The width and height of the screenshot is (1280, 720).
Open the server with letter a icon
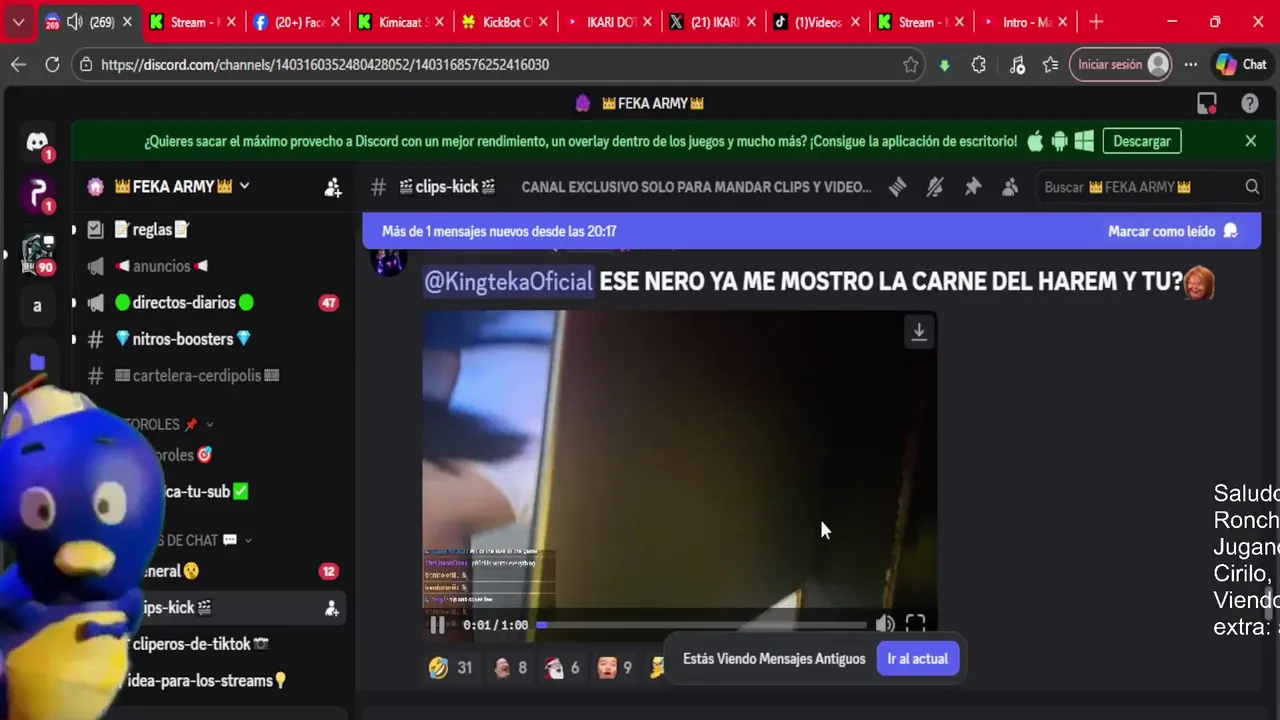tap(37, 306)
